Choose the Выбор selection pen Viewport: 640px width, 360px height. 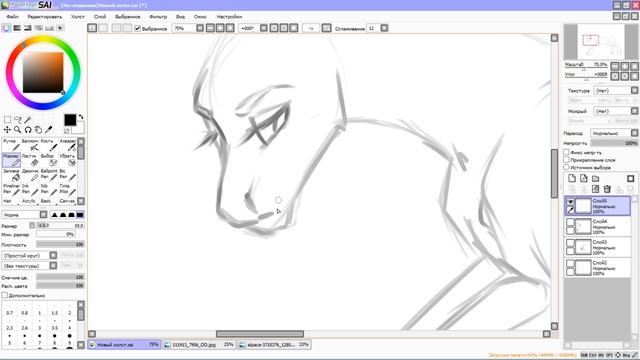[49, 160]
